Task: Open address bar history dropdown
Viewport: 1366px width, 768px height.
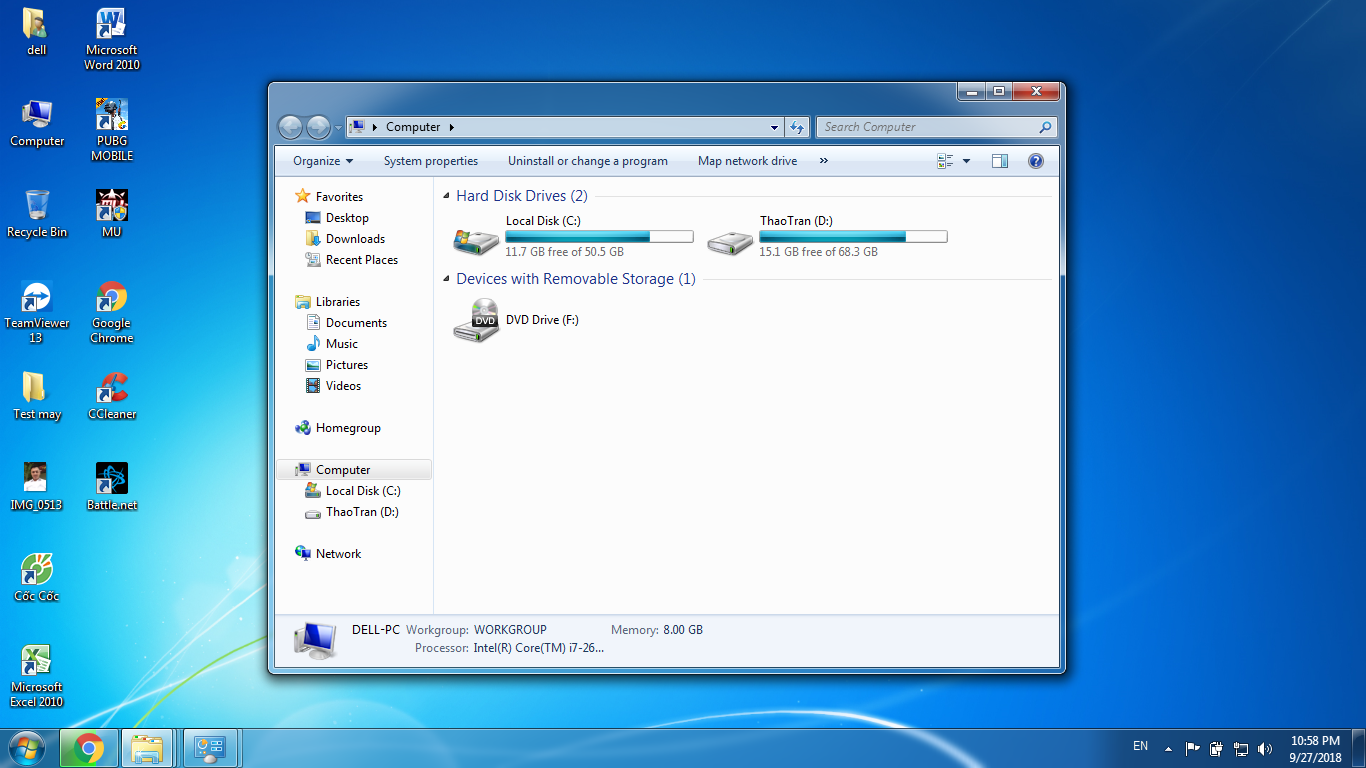Action: tap(774, 127)
